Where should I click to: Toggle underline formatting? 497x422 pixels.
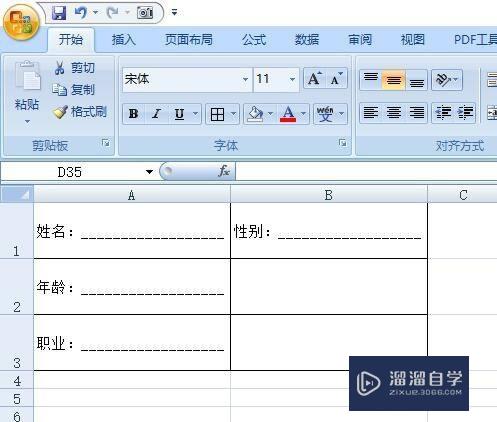(179, 114)
